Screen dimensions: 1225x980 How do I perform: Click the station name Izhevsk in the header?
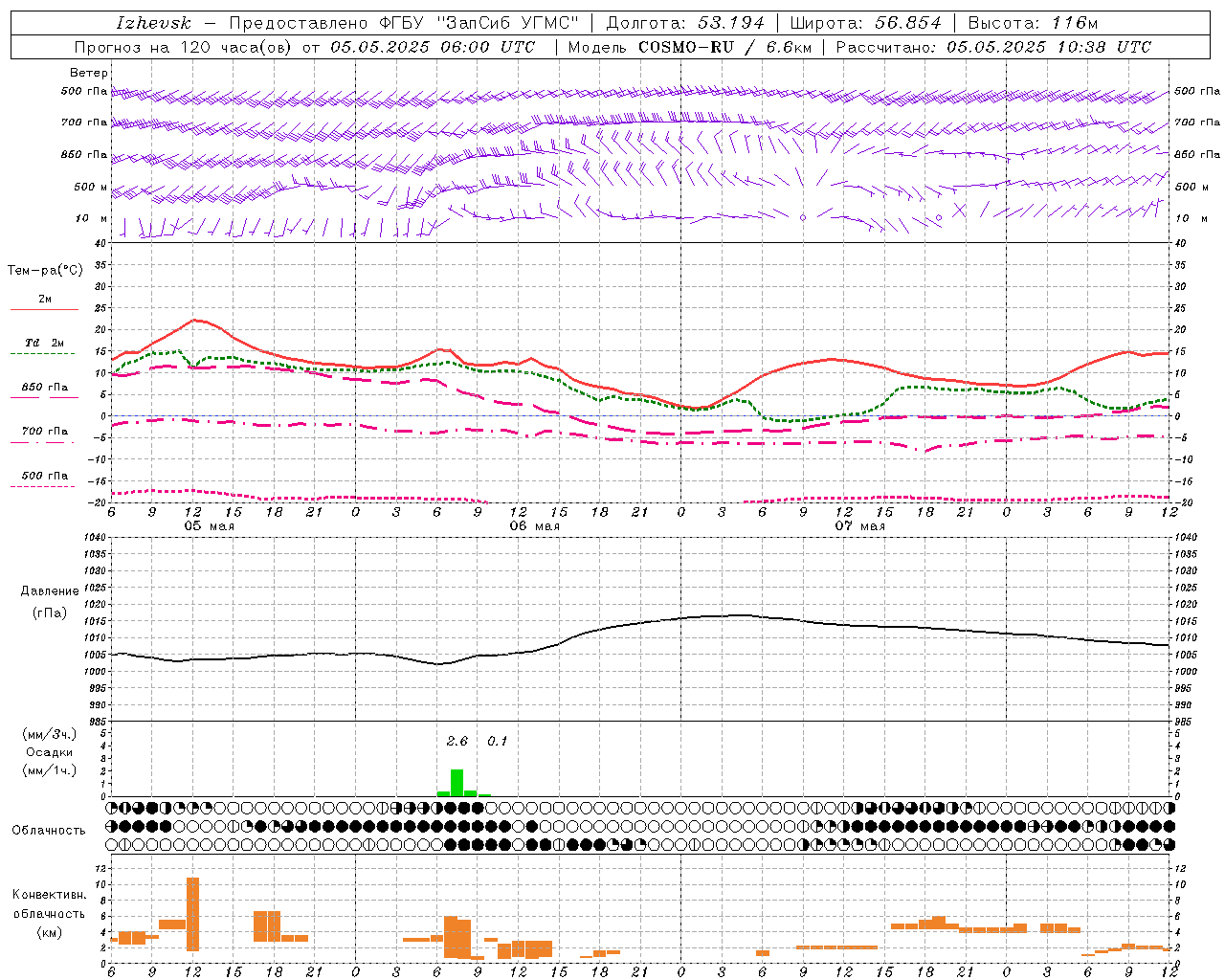154,23
